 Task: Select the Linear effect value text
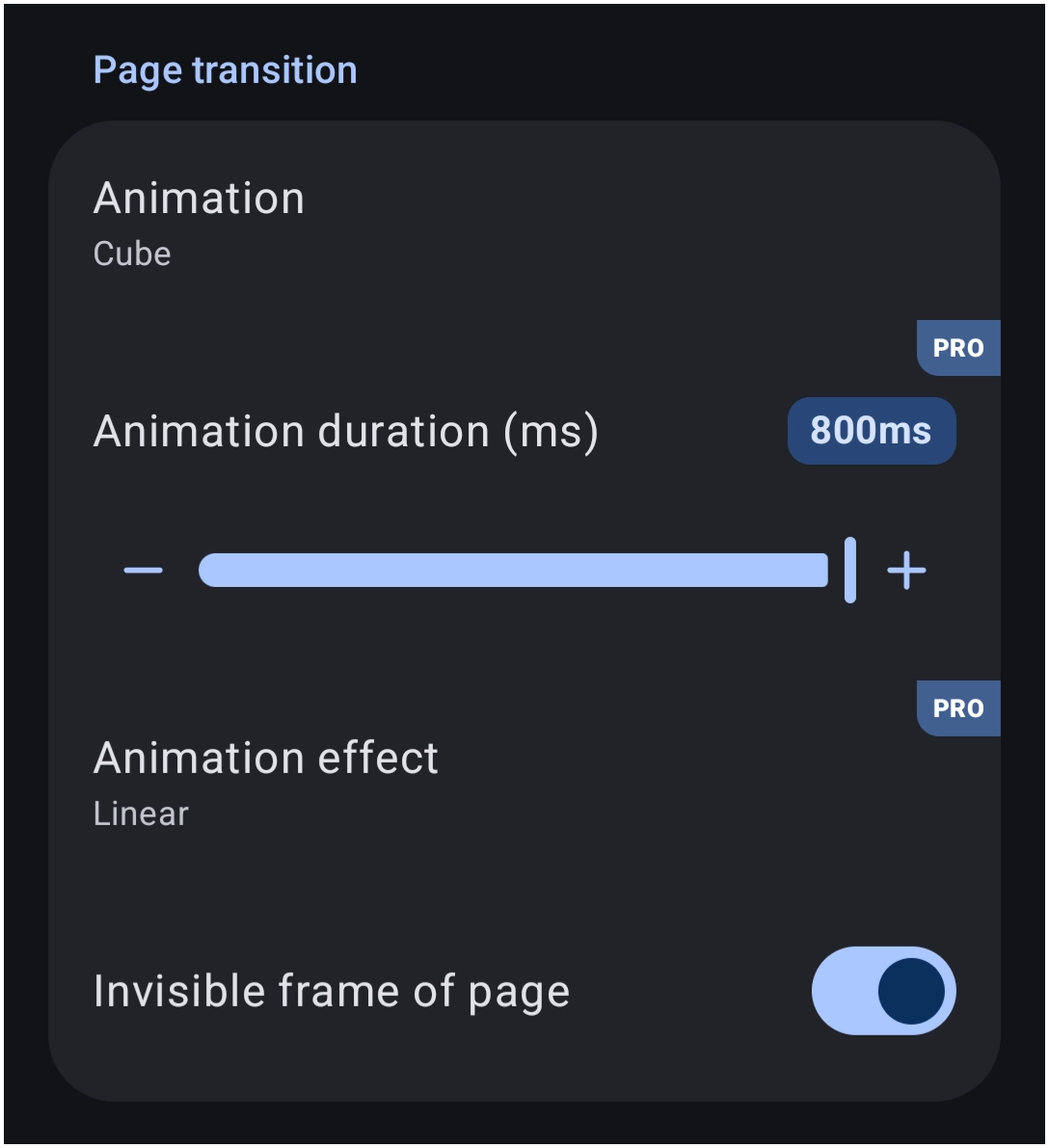click(x=142, y=814)
